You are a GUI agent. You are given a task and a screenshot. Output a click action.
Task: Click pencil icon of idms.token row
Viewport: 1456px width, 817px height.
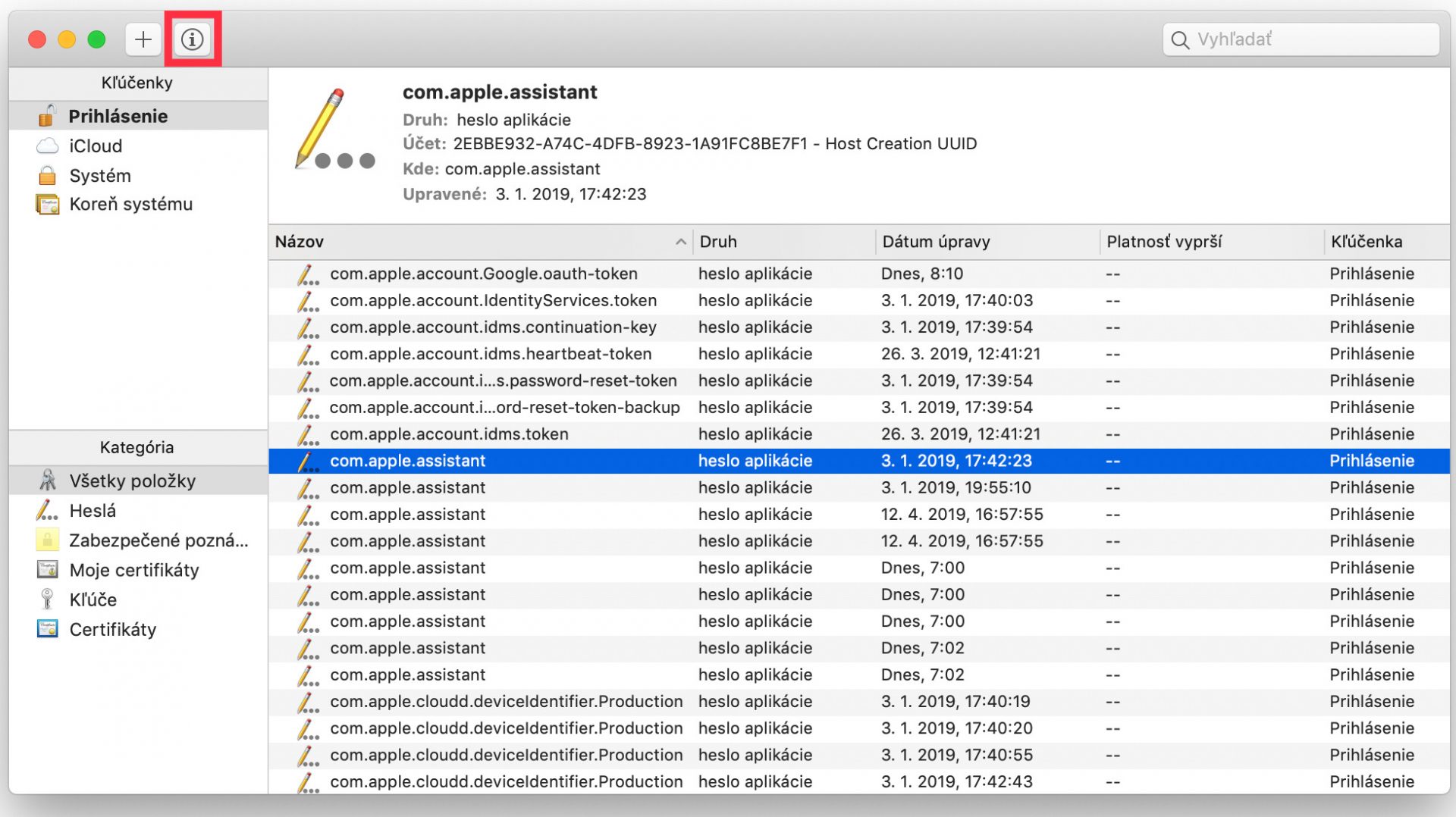307,435
